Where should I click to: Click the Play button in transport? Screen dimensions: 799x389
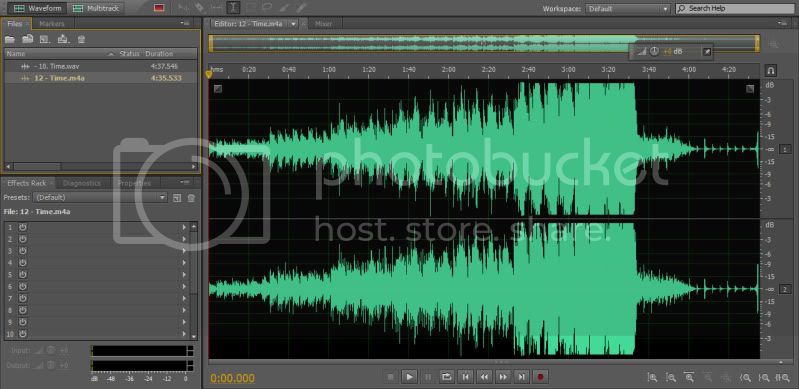point(409,377)
